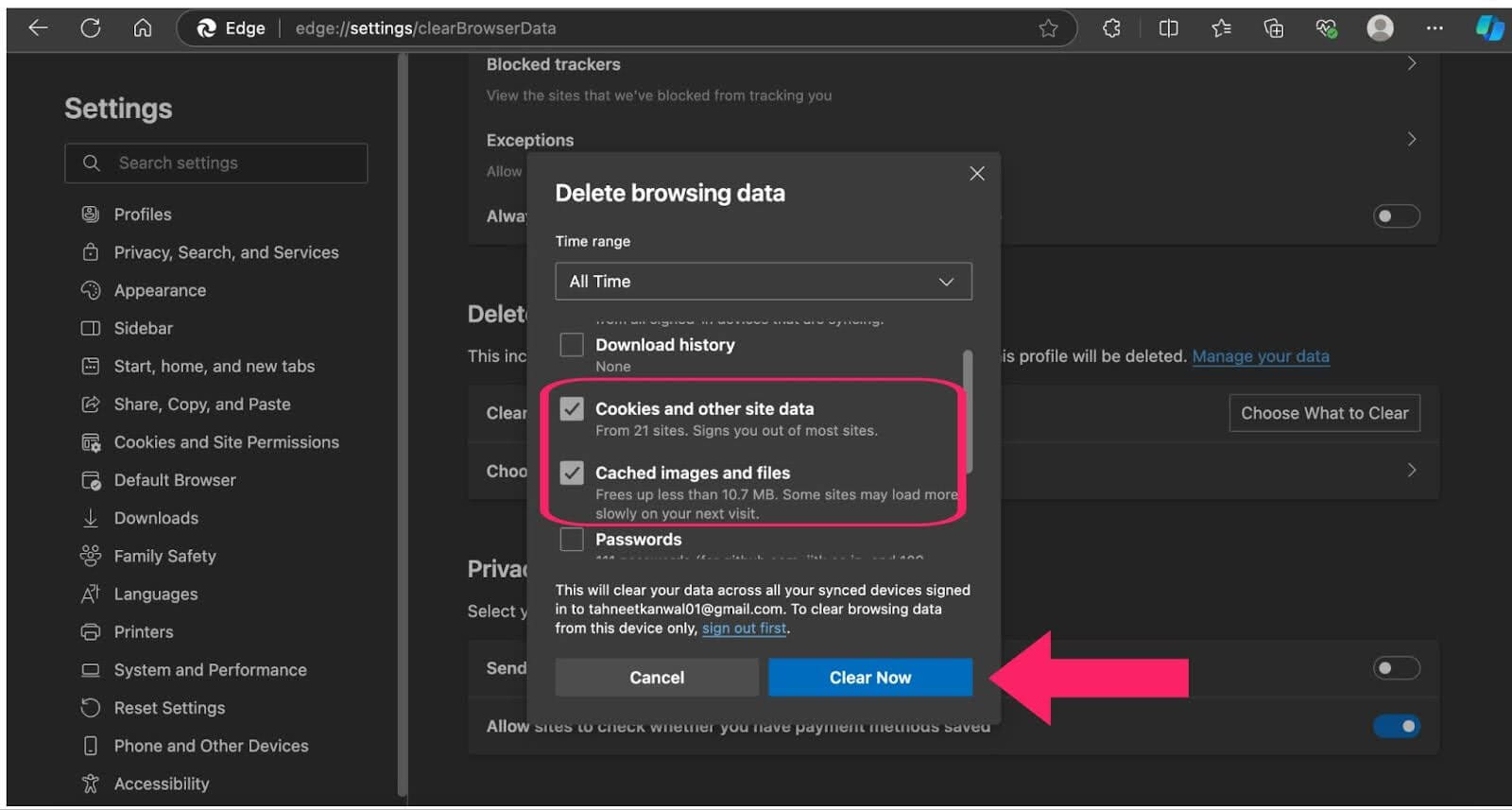Click the browser refresh icon
This screenshot has height=810, width=1512.
click(91, 28)
